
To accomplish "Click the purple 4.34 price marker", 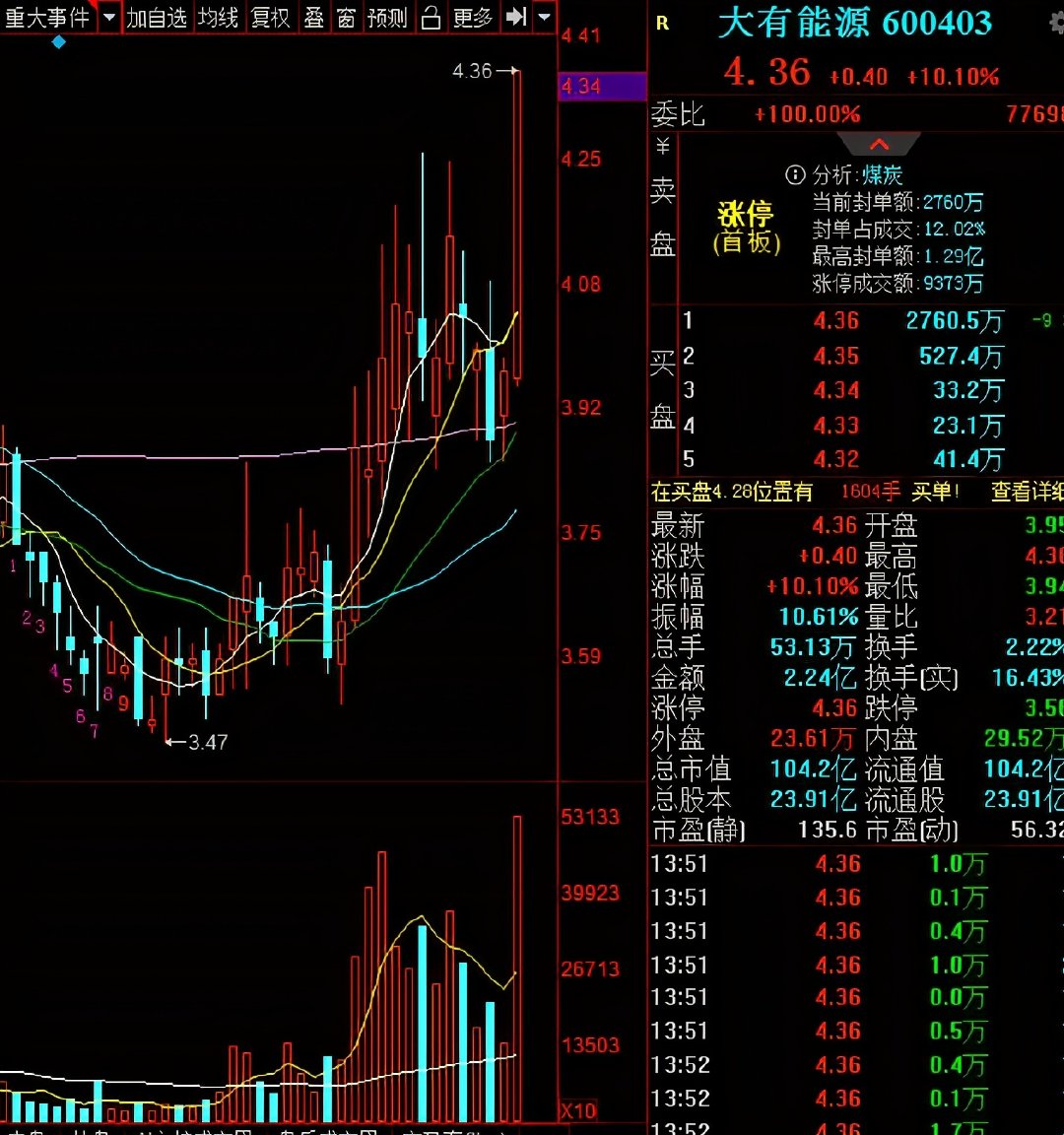I will coord(601,87).
